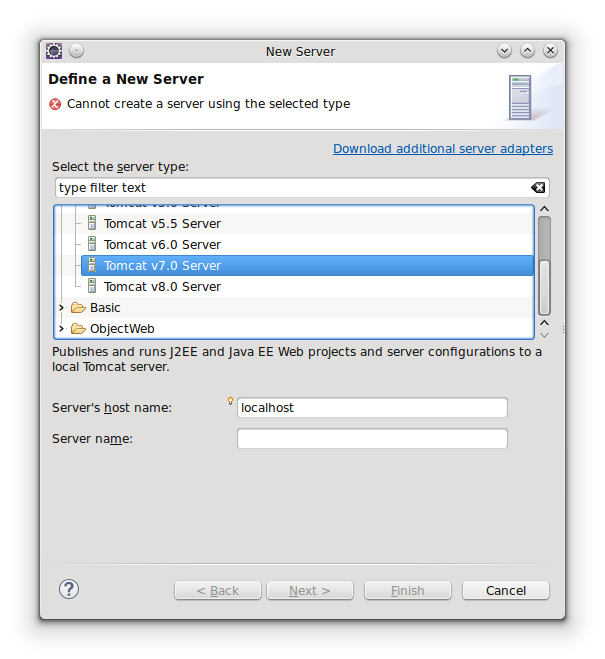Click the Eclipse window menu icon in the title bar
The height and width of the screenshot is (659, 605).
(x=54, y=51)
